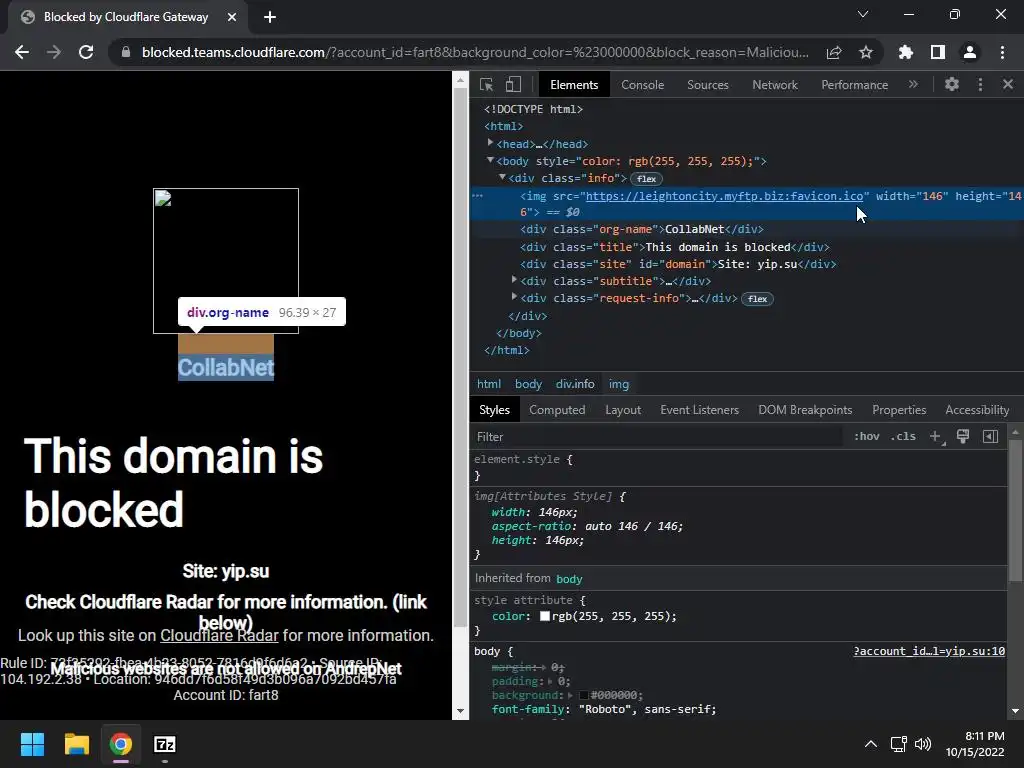Expand the head element node

[490, 143]
